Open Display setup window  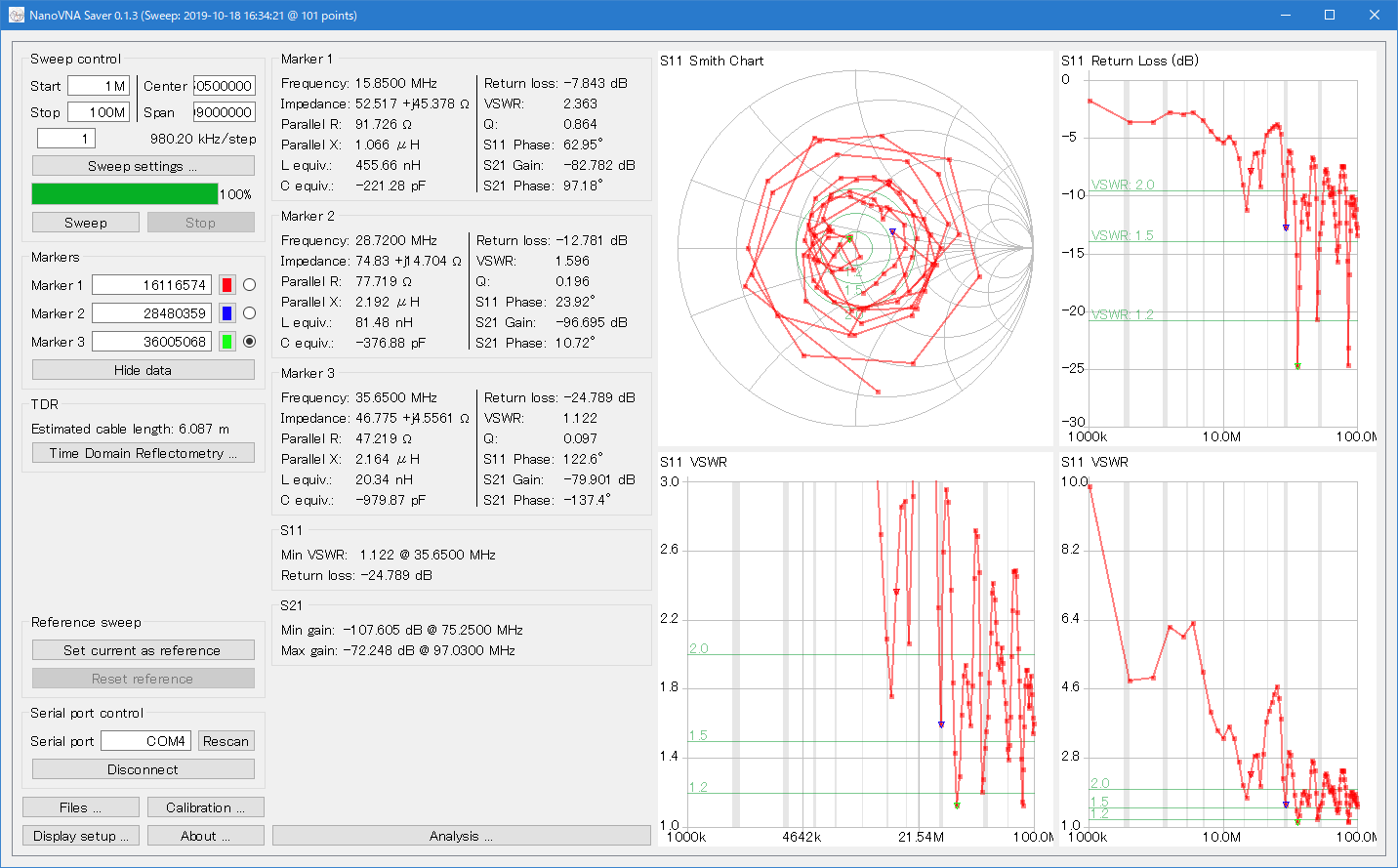[x=81, y=836]
